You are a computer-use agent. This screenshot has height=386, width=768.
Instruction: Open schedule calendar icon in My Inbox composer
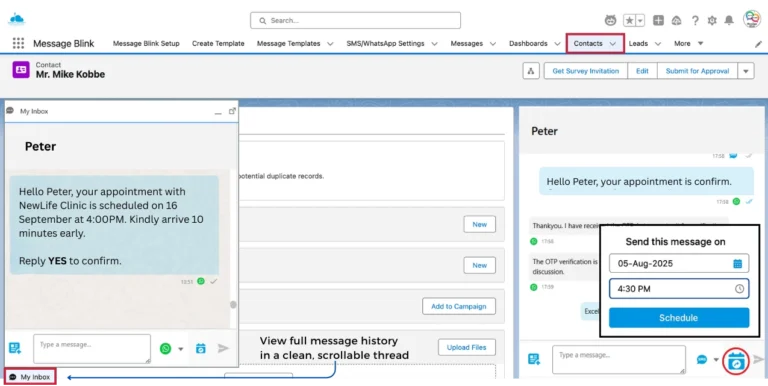(x=201, y=349)
